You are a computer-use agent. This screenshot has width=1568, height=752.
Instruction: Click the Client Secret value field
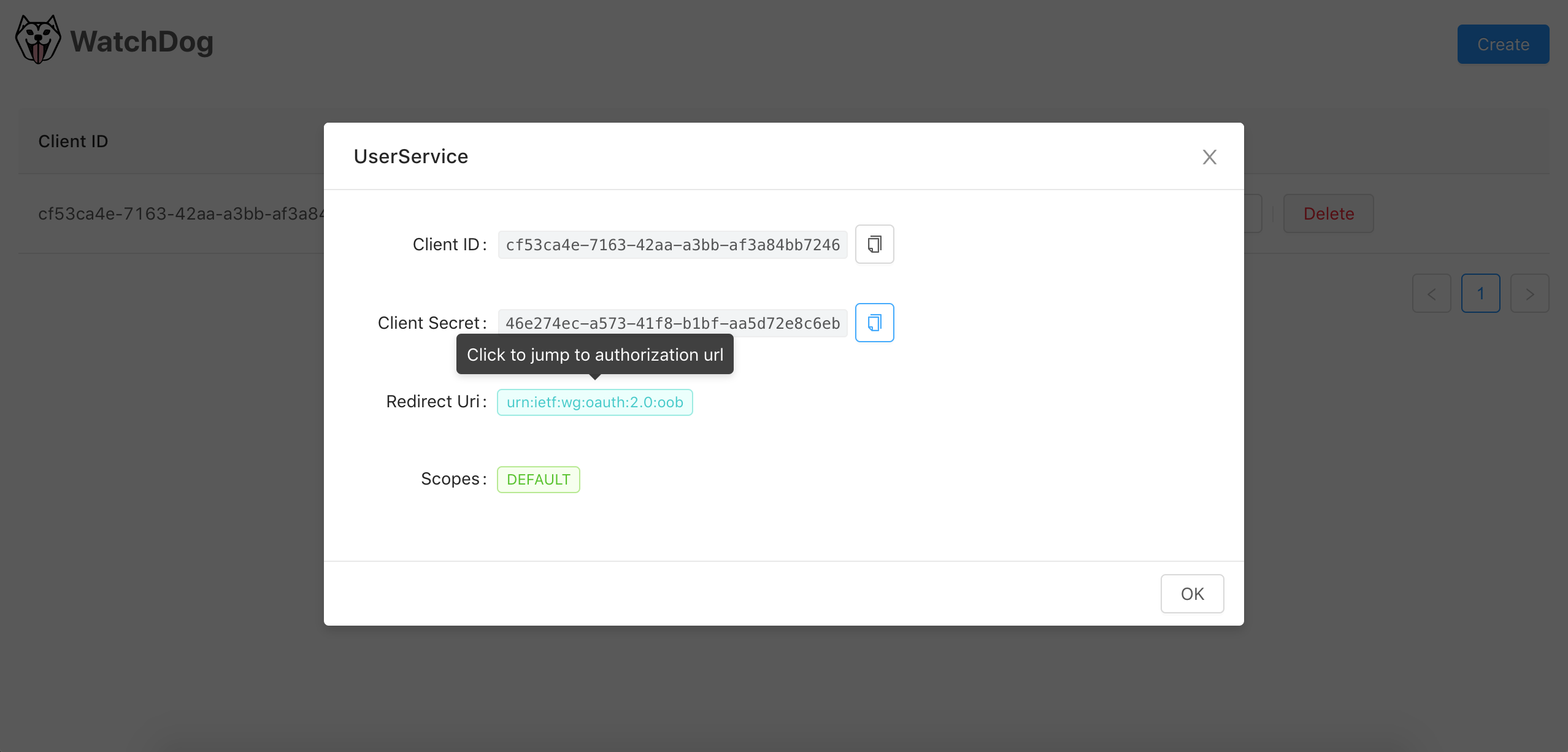(672, 323)
